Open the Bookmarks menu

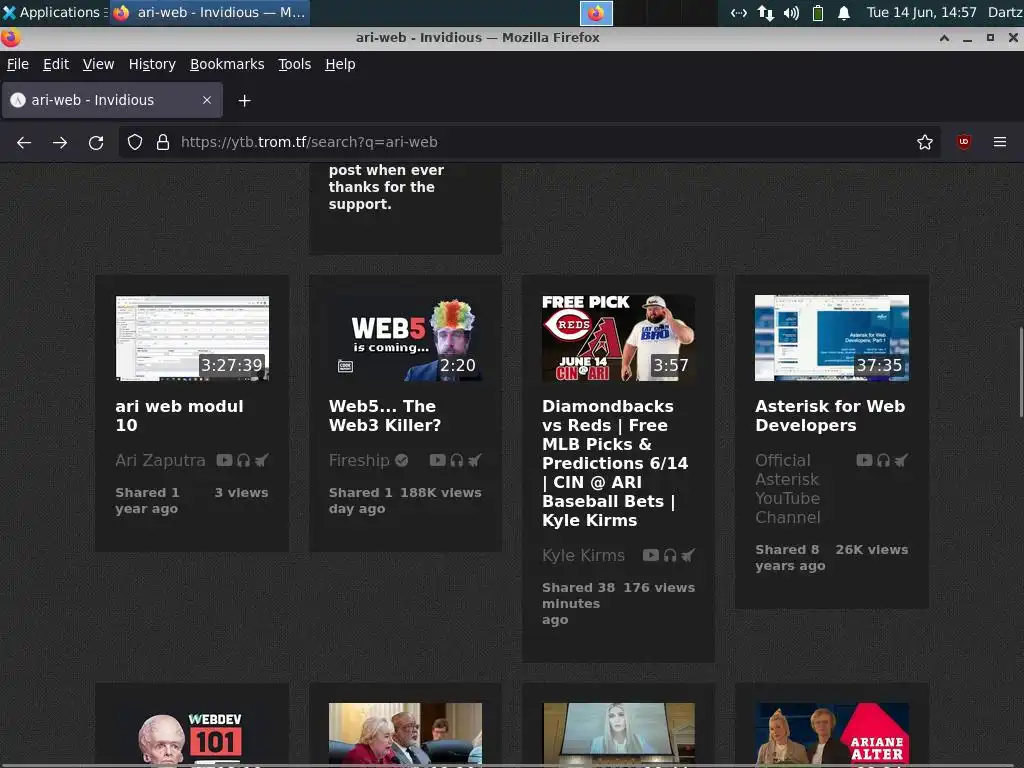(227, 64)
